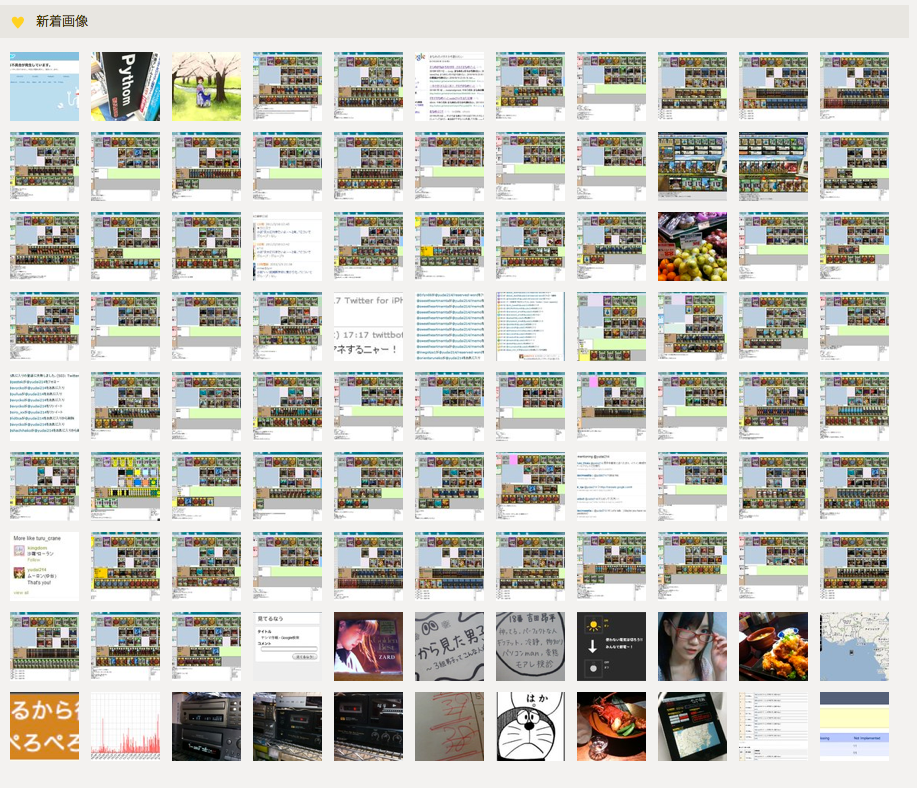The width and height of the screenshot is (917, 788).
Task: View the ZARD album cover thumbnail
Action: click(368, 647)
